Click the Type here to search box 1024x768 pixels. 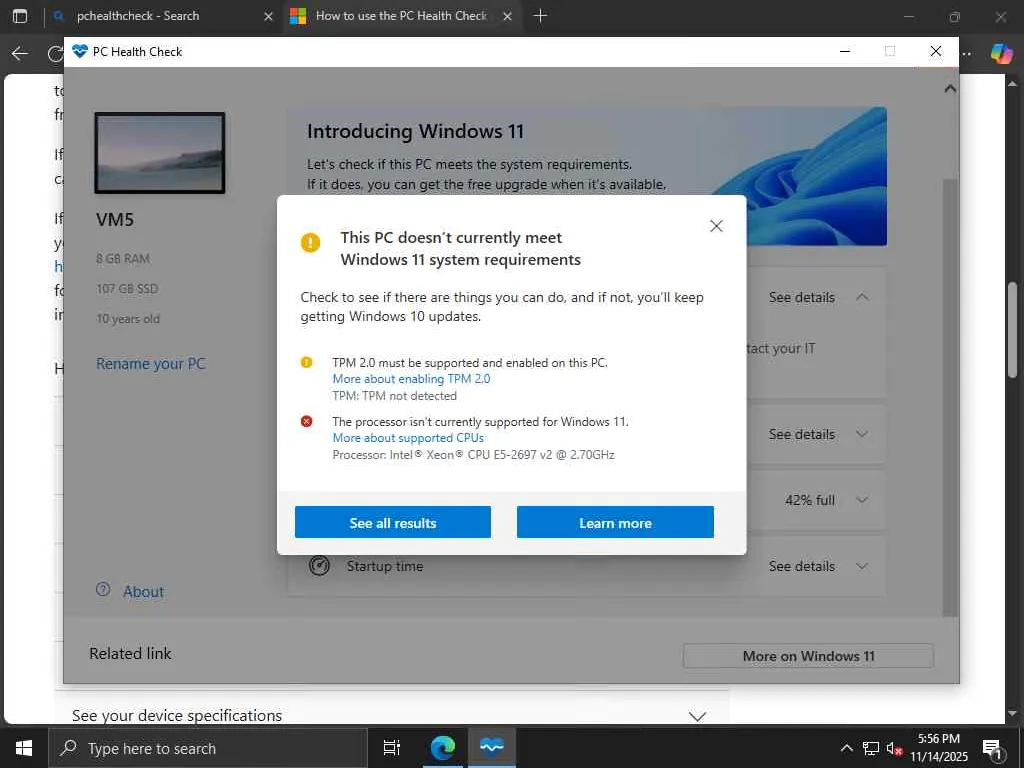(x=208, y=748)
